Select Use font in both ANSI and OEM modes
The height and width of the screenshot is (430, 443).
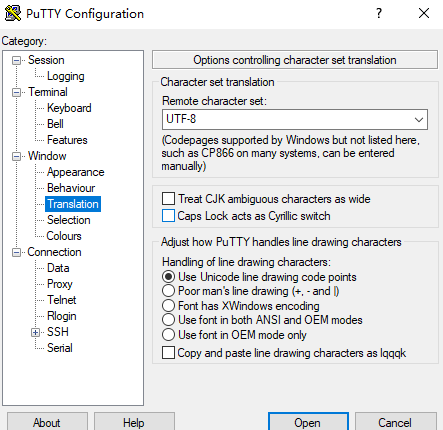[168, 320]
